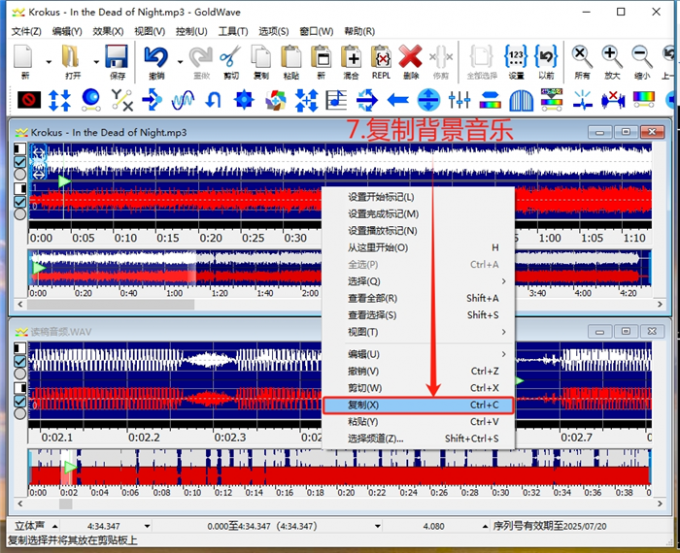Click the Cut (剪切) scissors icon

(x=231, y=57)
